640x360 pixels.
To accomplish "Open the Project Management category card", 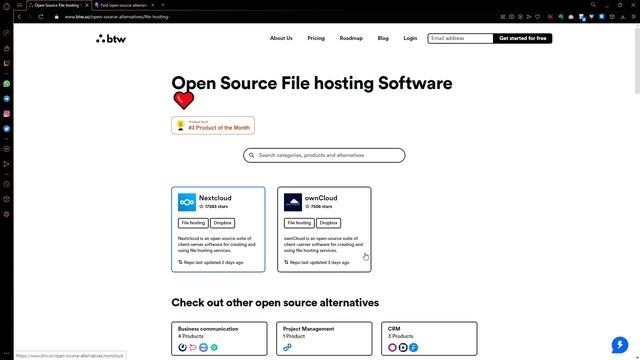I will [x=324, y=338].
